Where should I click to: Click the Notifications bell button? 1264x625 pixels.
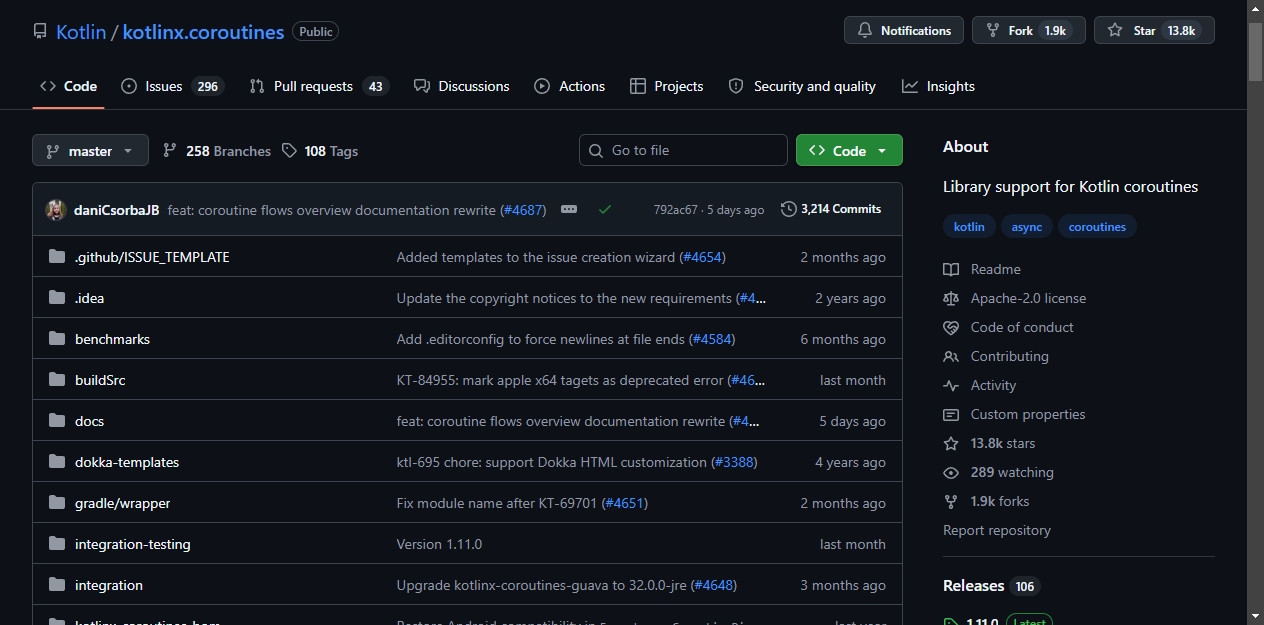[904, 30]
